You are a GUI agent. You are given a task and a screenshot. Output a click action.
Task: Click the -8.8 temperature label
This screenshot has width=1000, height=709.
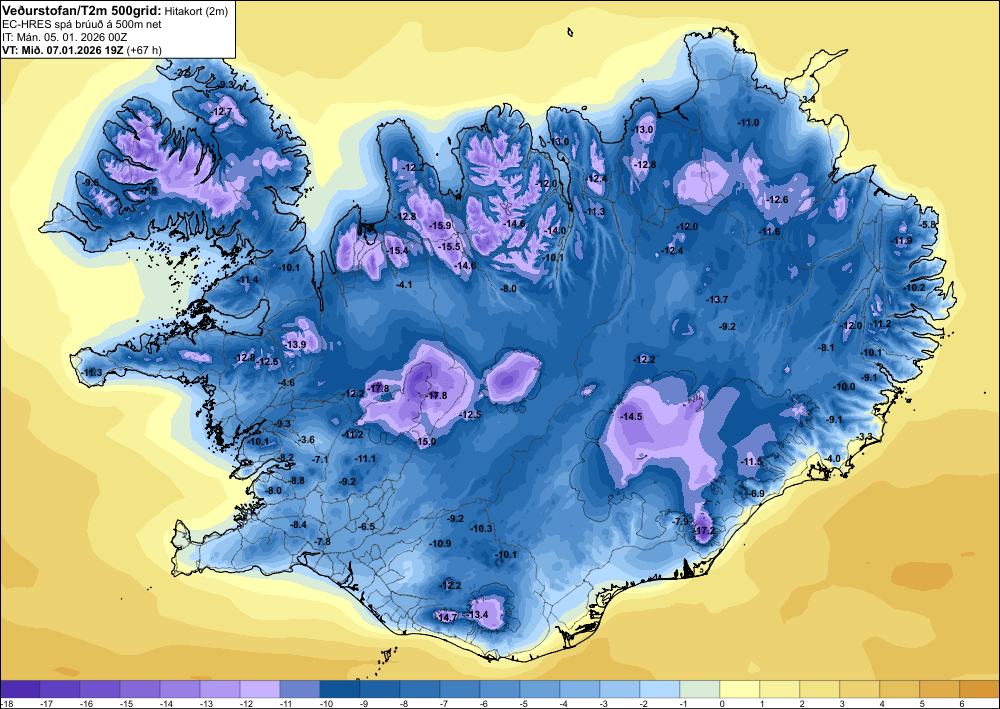[x=297, y=481]
